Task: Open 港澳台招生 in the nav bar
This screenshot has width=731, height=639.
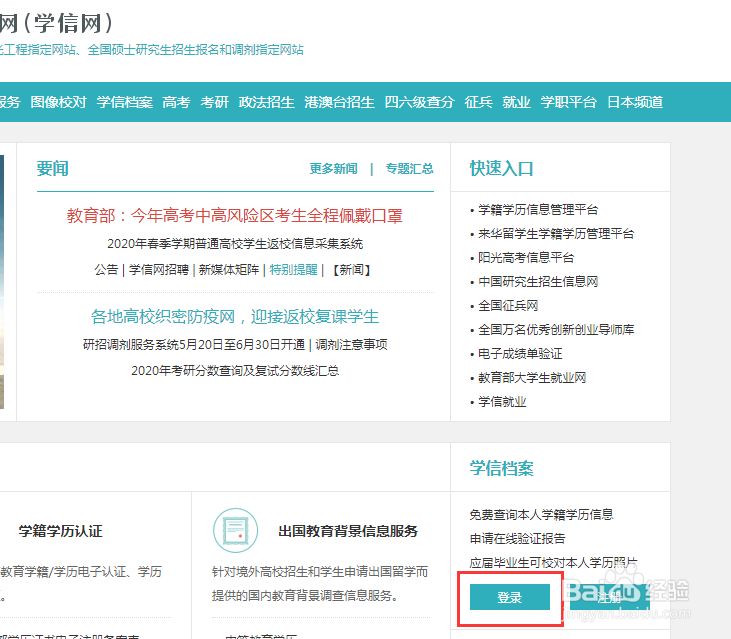Action: [x=339, y=102]
